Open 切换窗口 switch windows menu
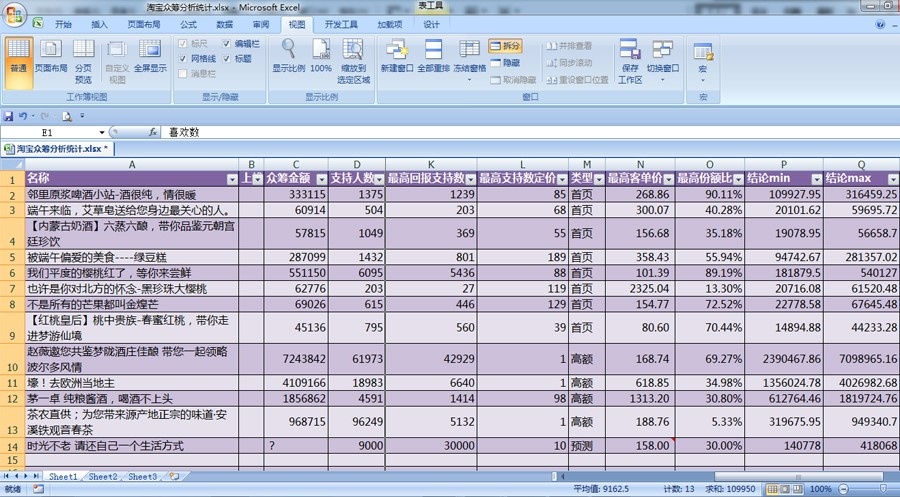The width and height of the screenshot is (900, 497). (x=662, y=60)
